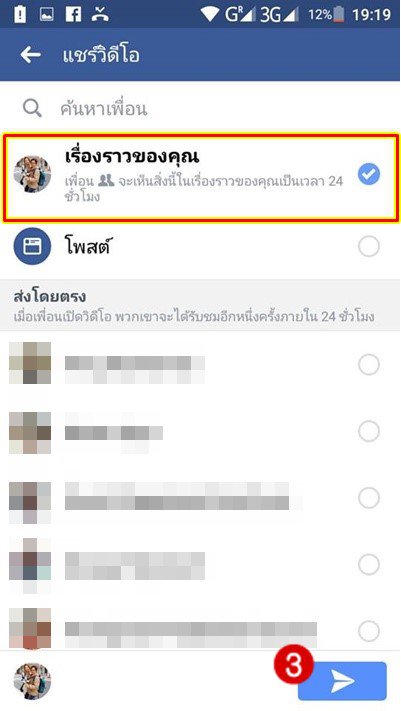401x711 pixels.
Task: Tap the missed call status icon
Action: 100,14
